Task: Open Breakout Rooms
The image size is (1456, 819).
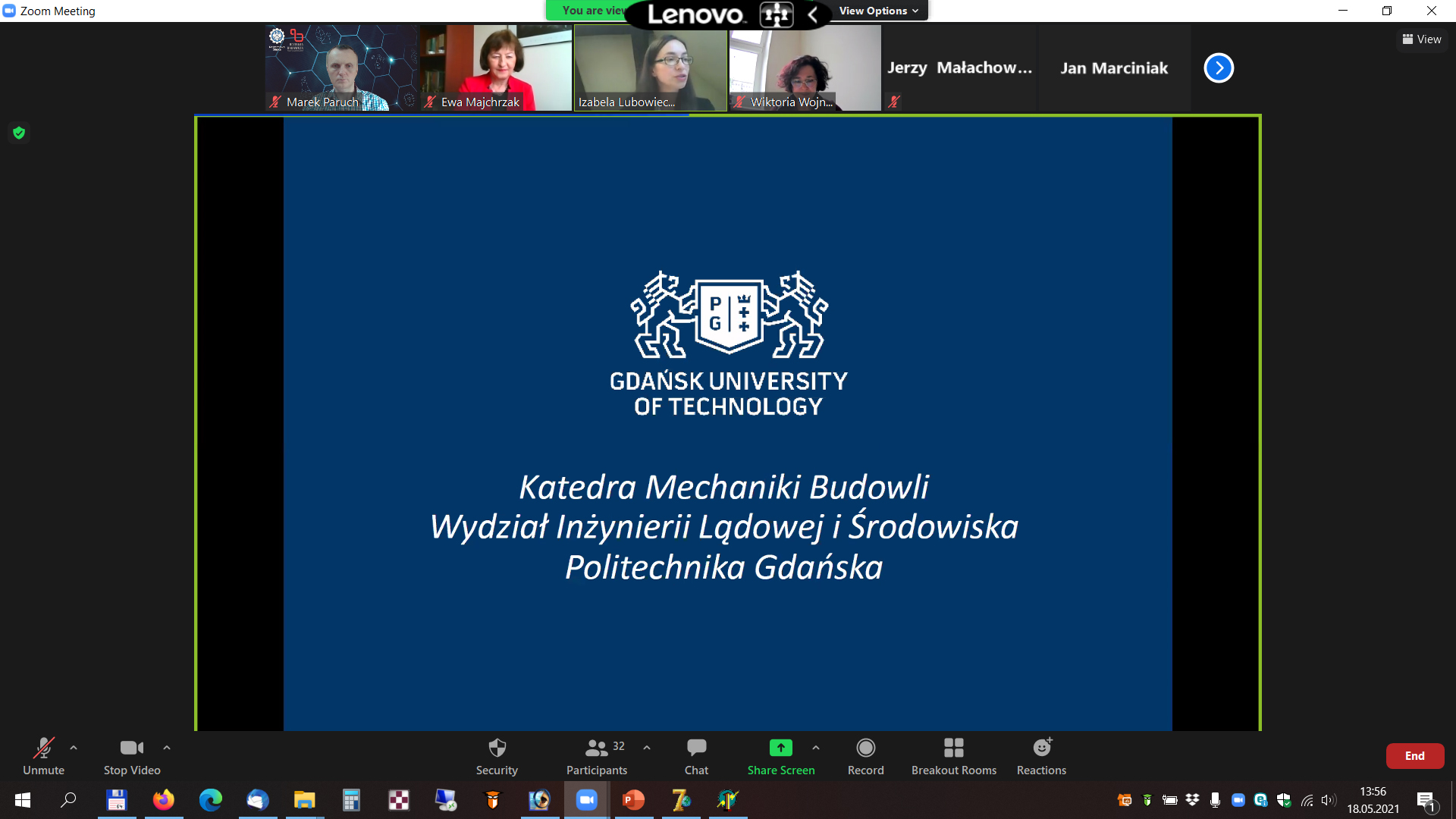Action: click(954, 756)
